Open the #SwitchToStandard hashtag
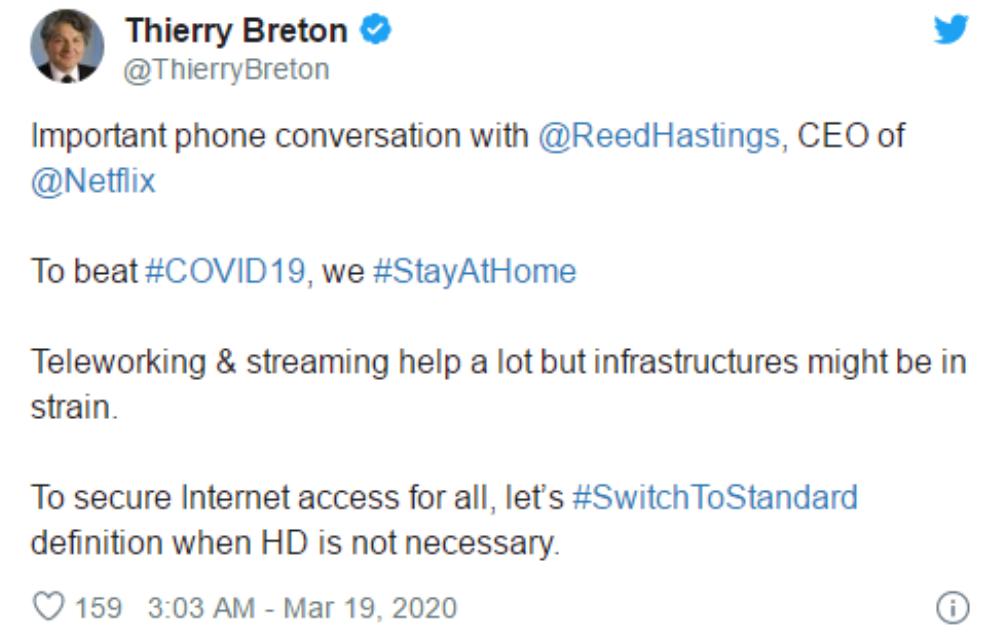 click(x=715, y=497)
